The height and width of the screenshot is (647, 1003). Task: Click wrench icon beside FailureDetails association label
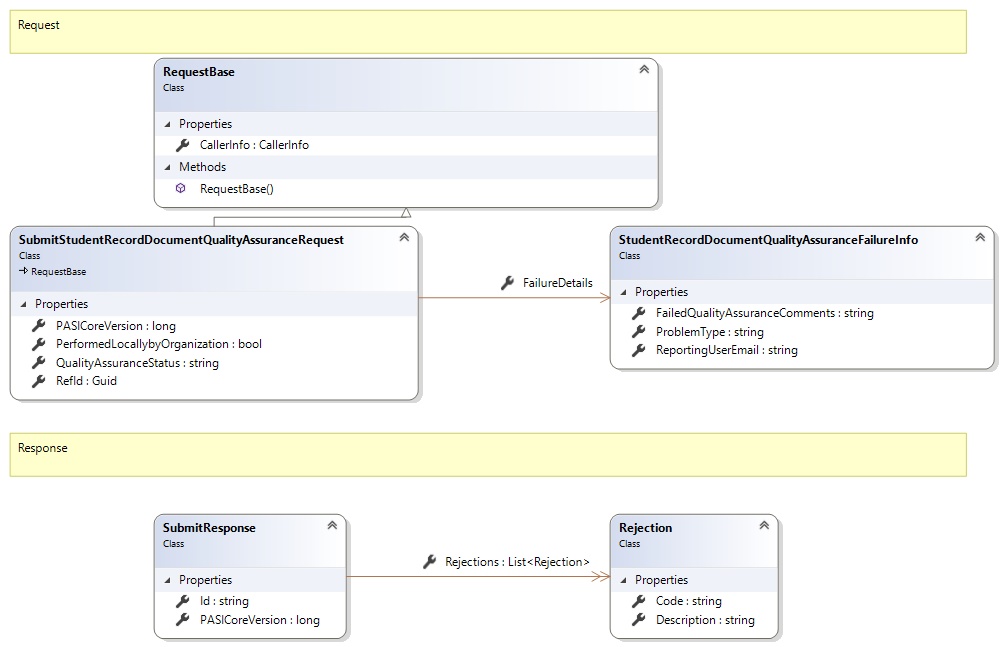click(x=507, y=283)
